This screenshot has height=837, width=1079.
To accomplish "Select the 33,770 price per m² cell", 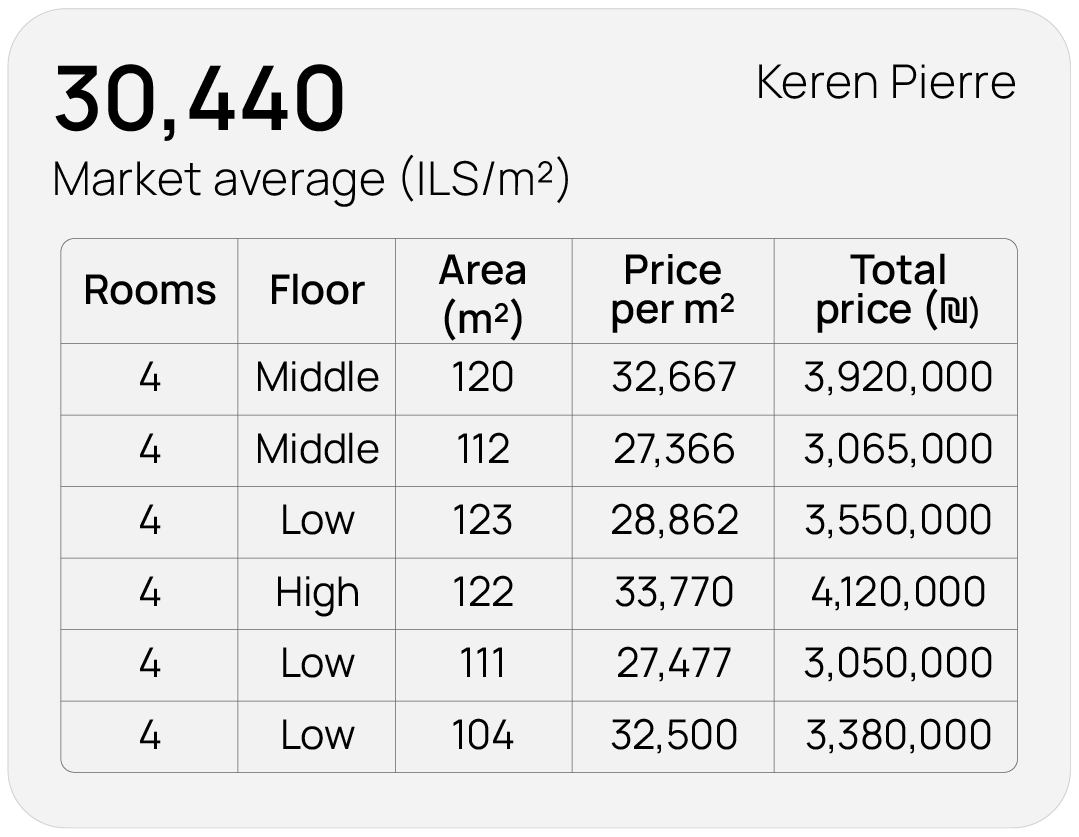I will tap(673, 593).
